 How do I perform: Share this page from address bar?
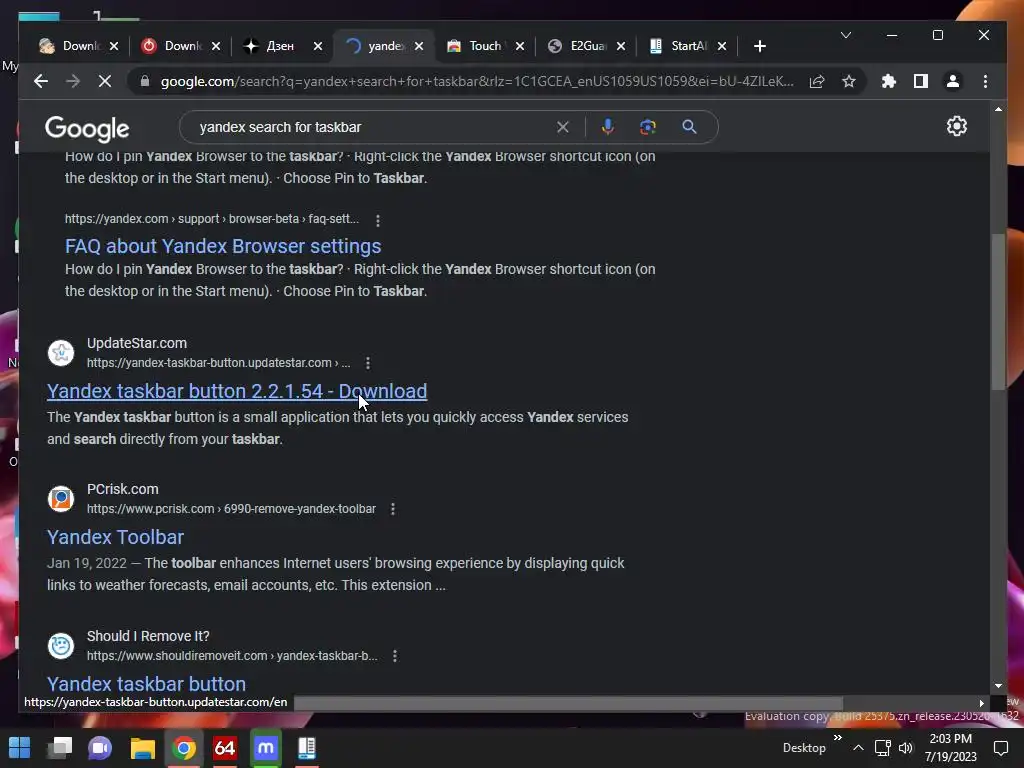coord(817,81)
